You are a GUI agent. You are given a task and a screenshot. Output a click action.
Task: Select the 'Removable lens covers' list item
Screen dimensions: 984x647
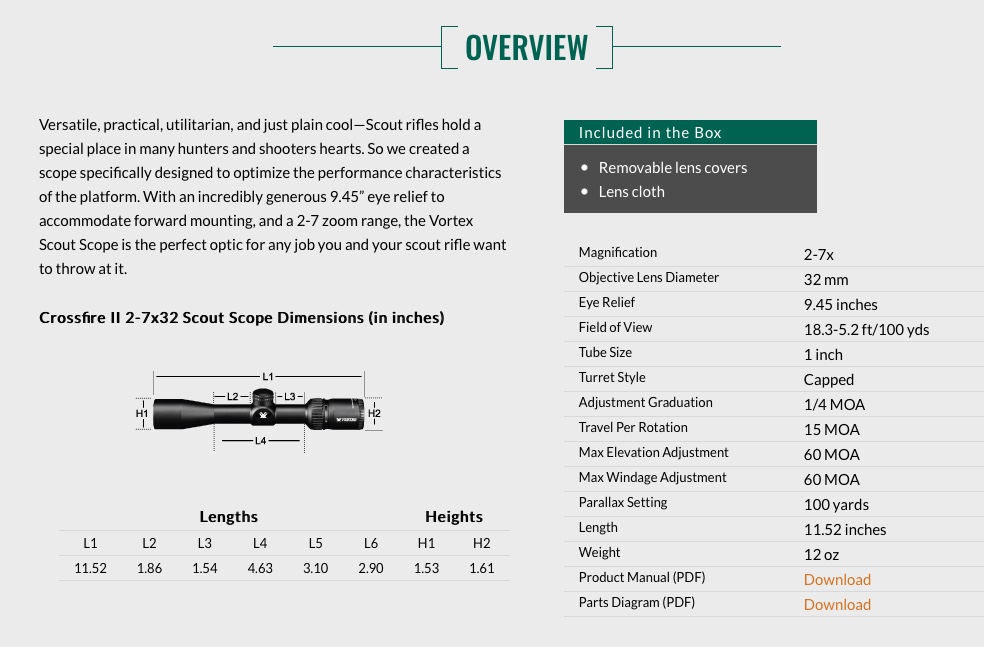coord(673,168)
